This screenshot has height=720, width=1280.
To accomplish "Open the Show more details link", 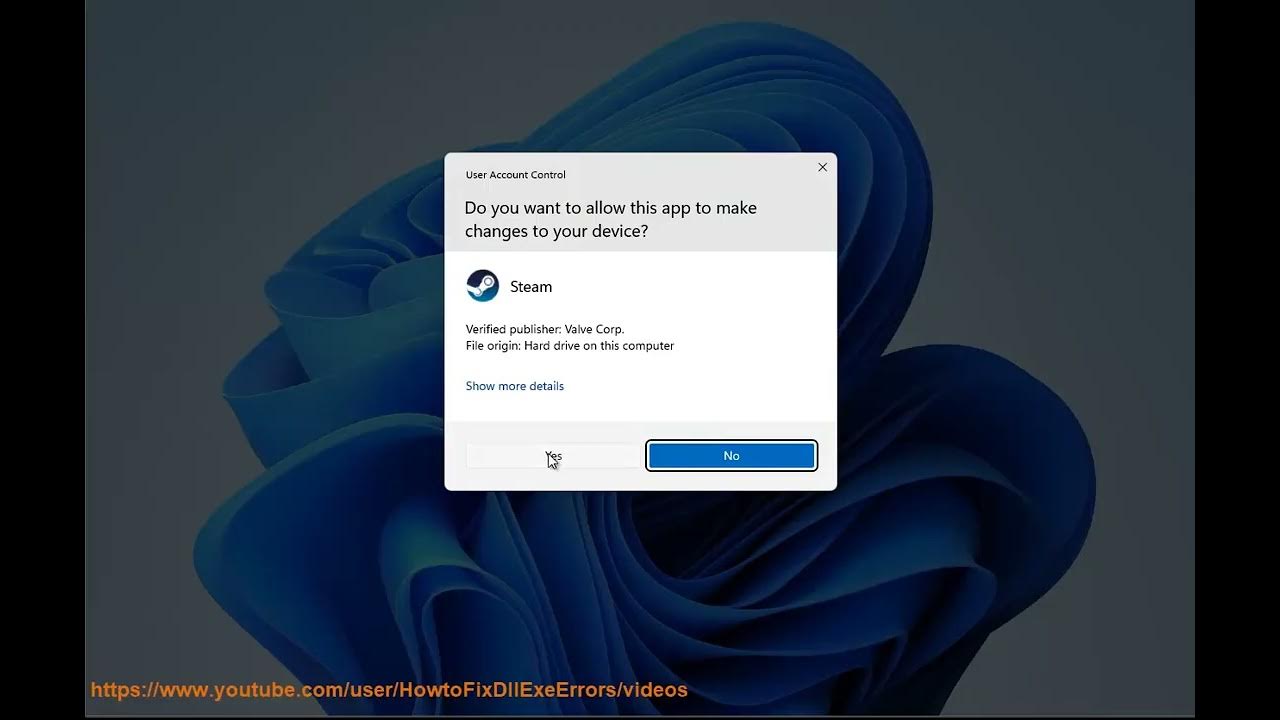I will 514,386.
